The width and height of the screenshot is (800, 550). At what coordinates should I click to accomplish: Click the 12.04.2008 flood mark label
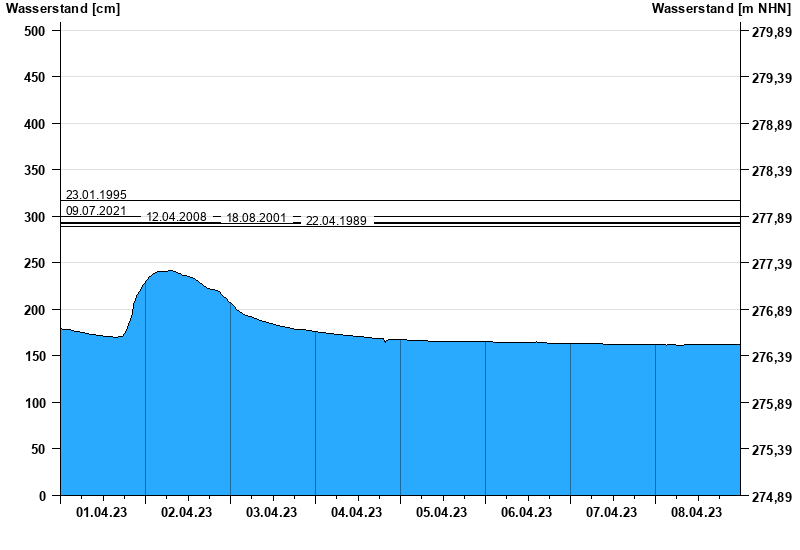coord(176,217)
